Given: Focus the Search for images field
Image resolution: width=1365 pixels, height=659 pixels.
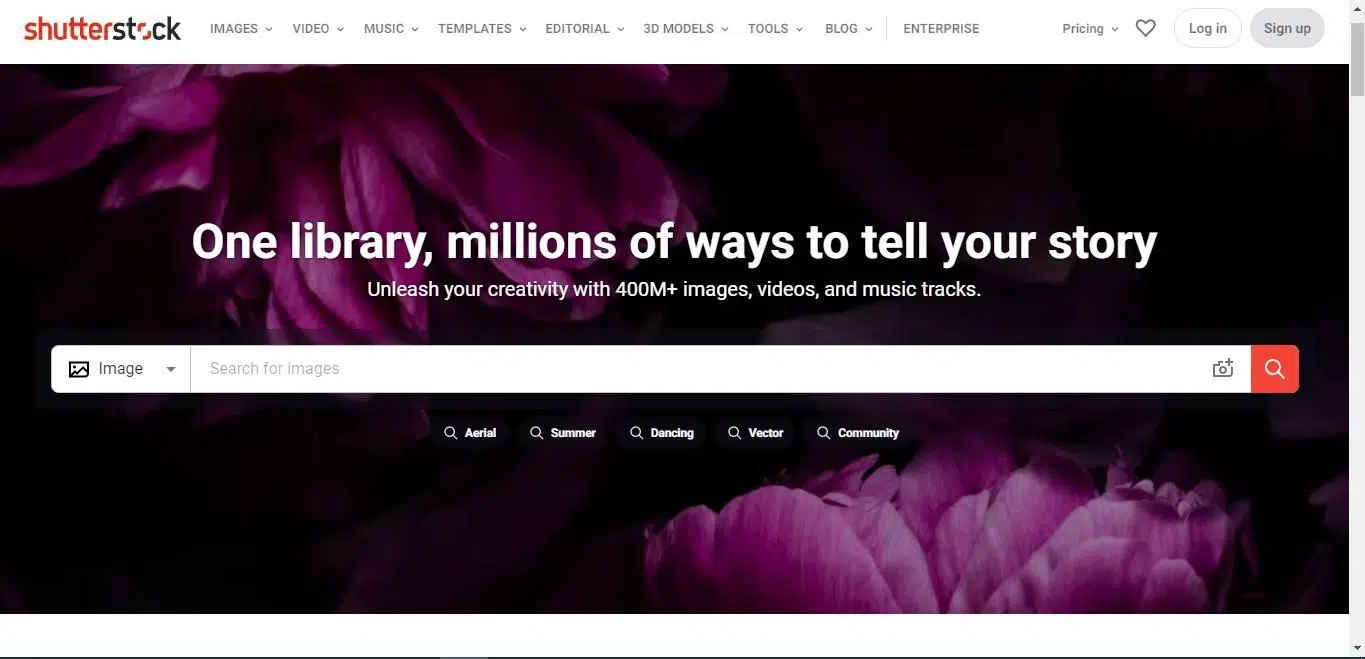Looking at the screenshot, I should pos(700,369).
